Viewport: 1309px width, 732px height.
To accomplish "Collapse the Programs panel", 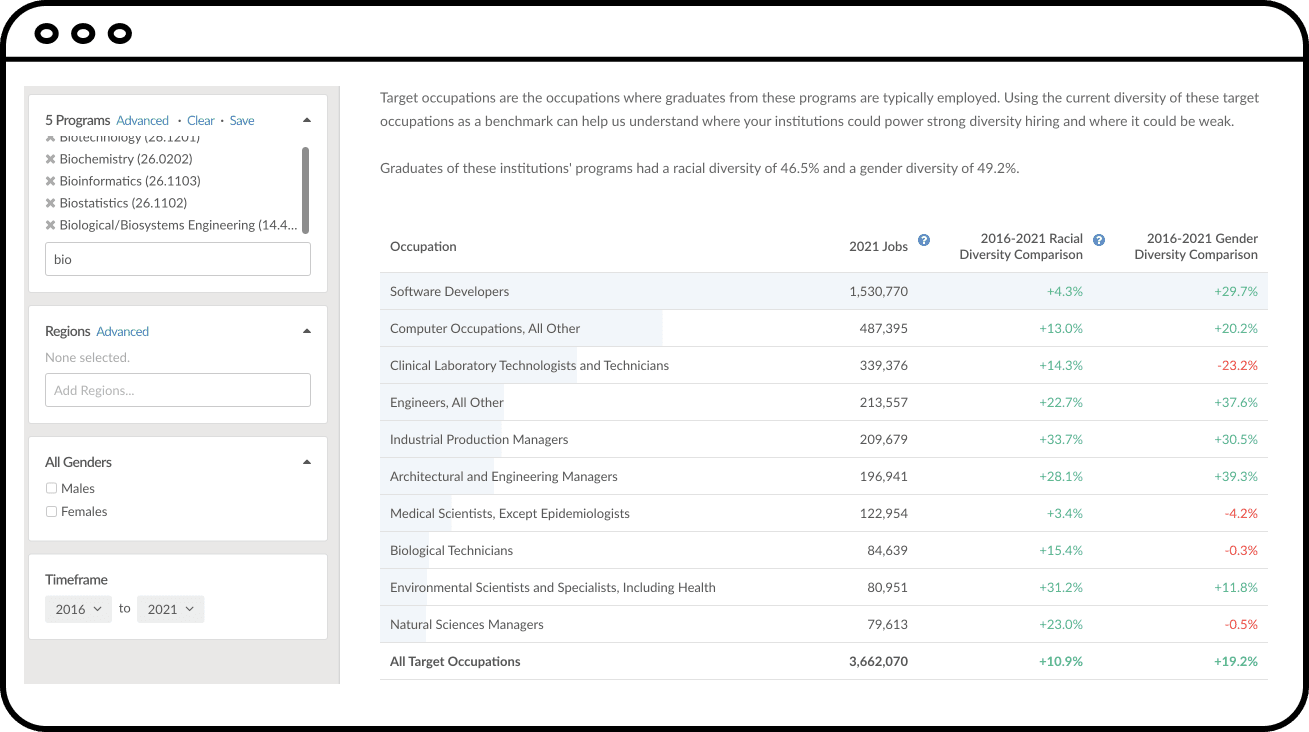I will click(307, 120).
